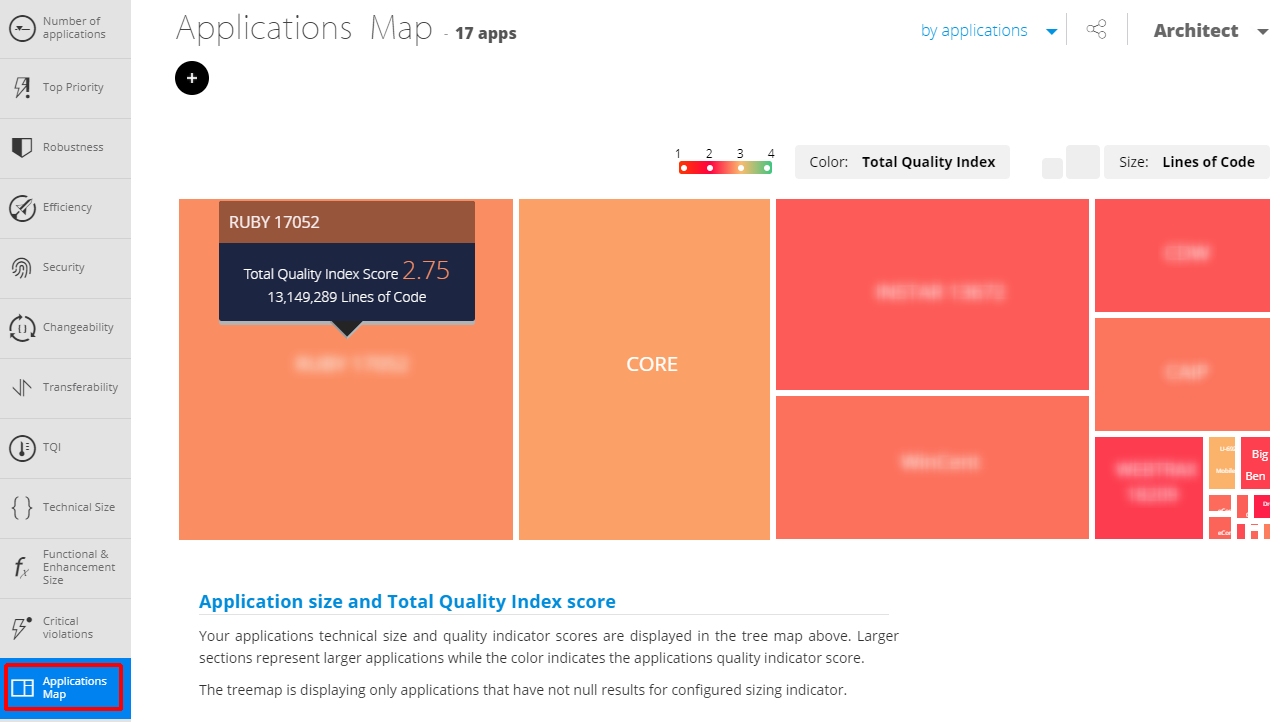Click the share icon in the header
The width and height of the screenshot is (1281, 722).
pyautogui.click(x=1097, y=30)
